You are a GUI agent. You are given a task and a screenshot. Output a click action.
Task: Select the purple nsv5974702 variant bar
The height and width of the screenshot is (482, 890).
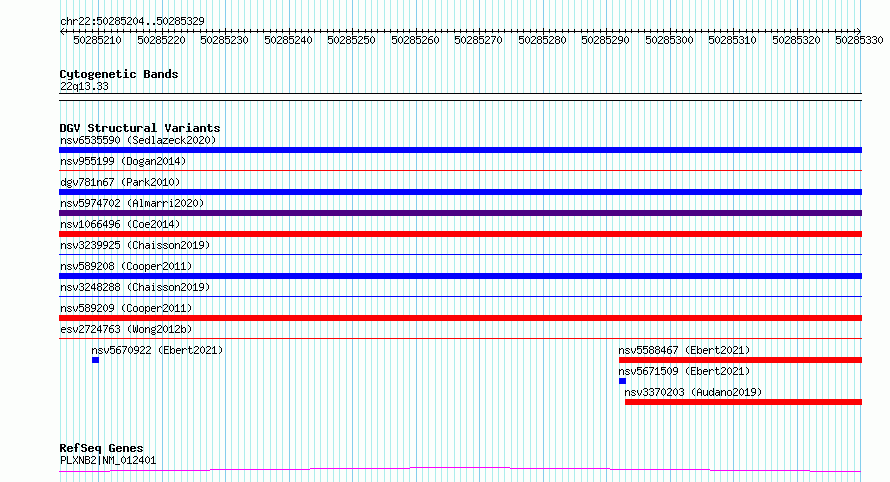[460, 213]
